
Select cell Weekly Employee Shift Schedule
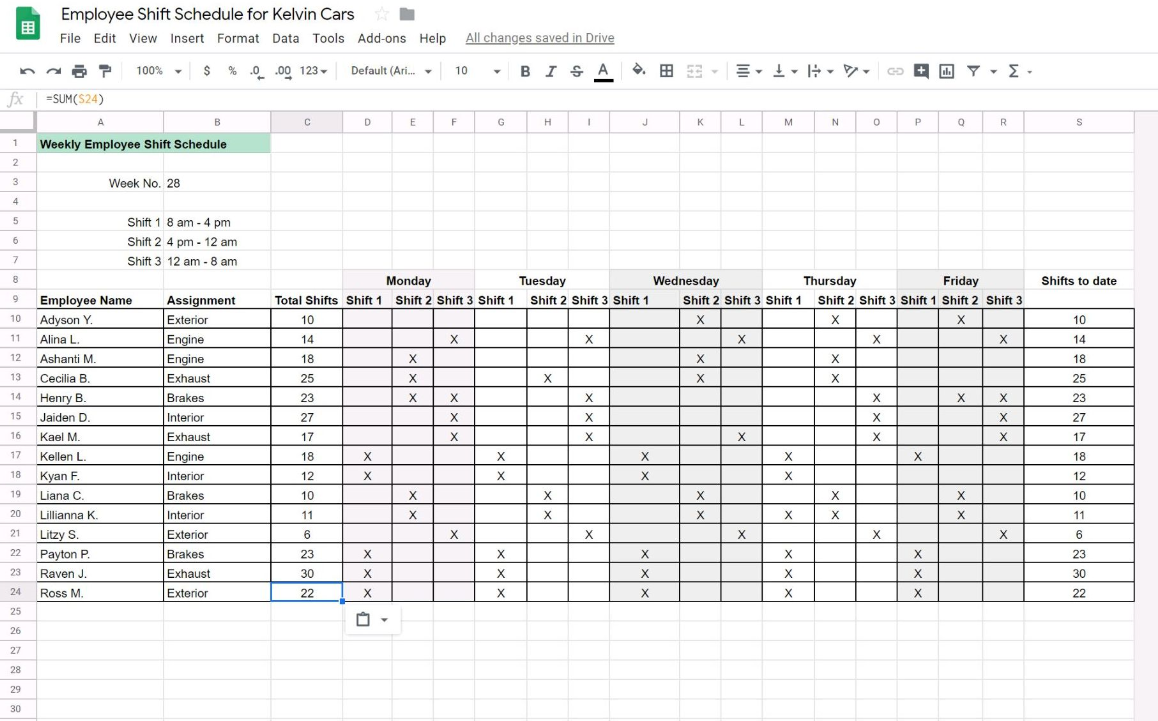point(154,143)
